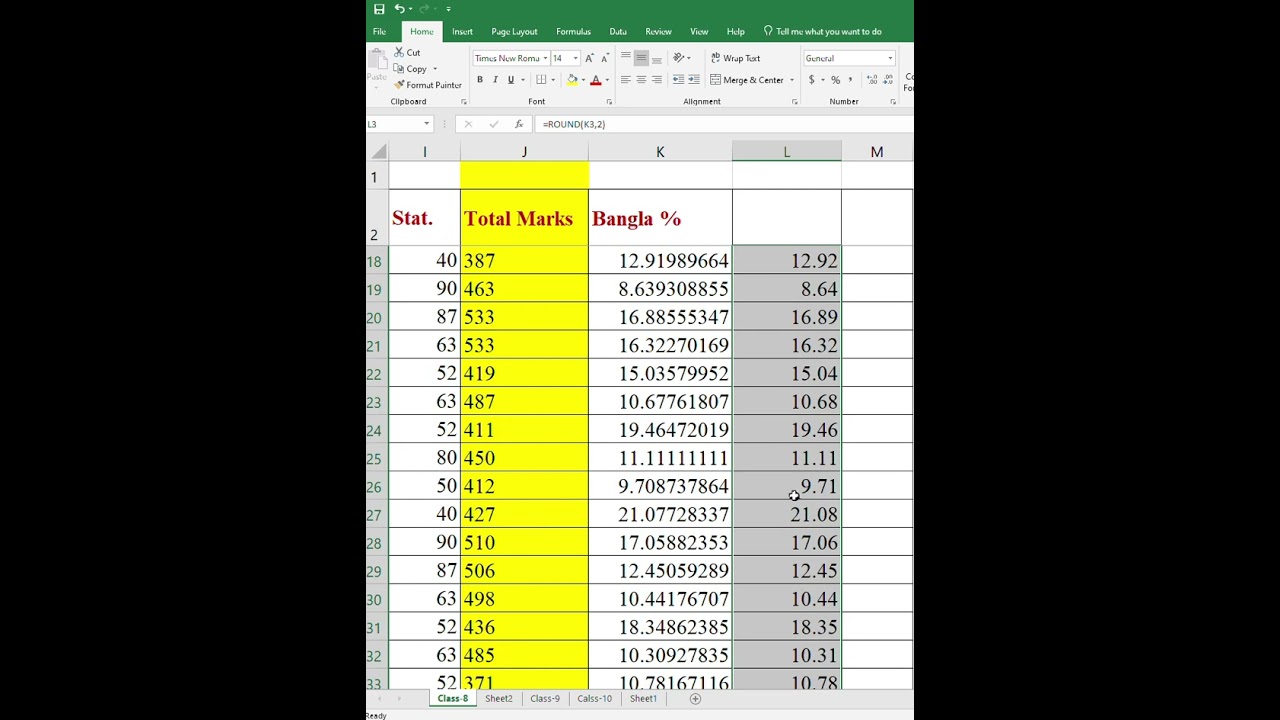This screenshot has width=1280, height=720.
Task: Click the Center alignment icon
Action: pyautogui.click(x=641, y=80)
